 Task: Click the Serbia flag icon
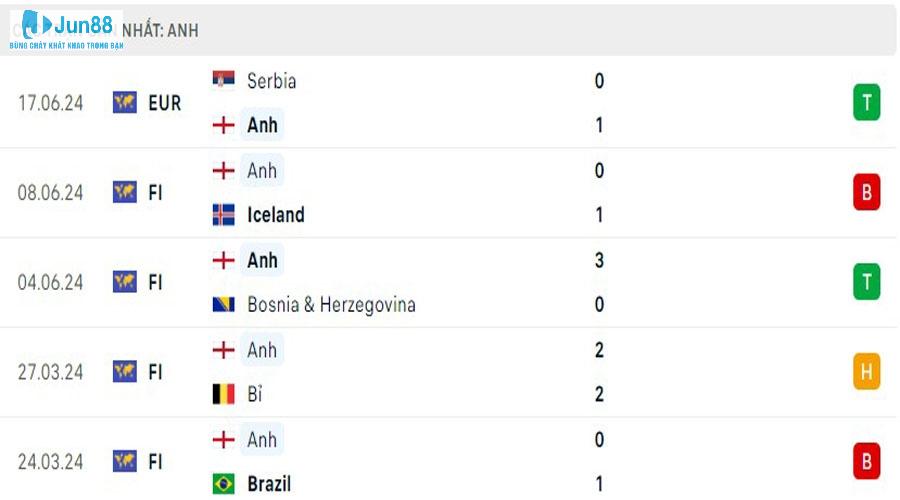tap(223, 81)
